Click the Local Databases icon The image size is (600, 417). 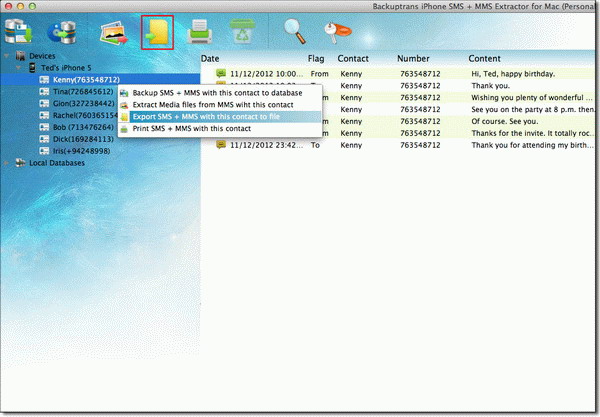[20, 163]
